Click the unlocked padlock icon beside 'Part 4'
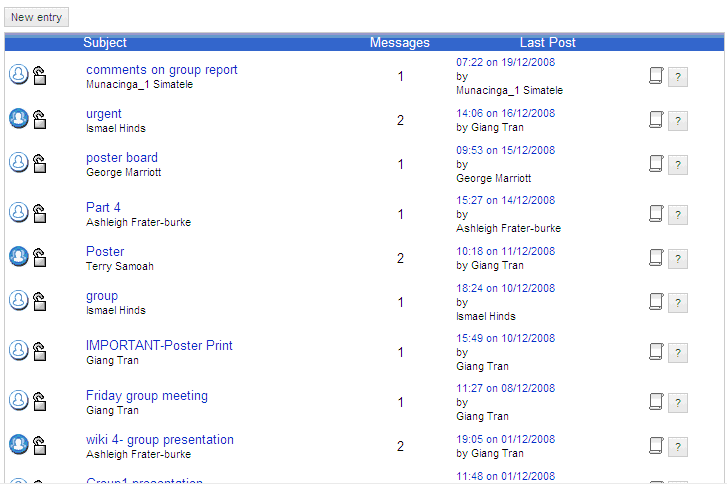The image size is (727, 484). [40, 212]
